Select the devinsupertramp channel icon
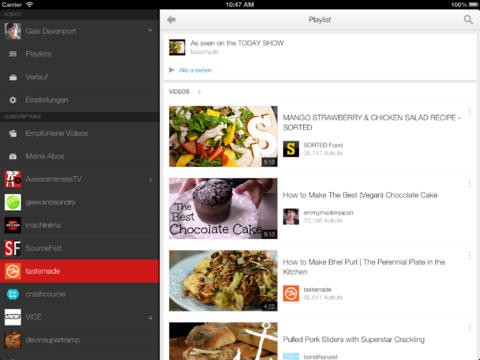This screenshot has height=360, width=480. (13, 340)
